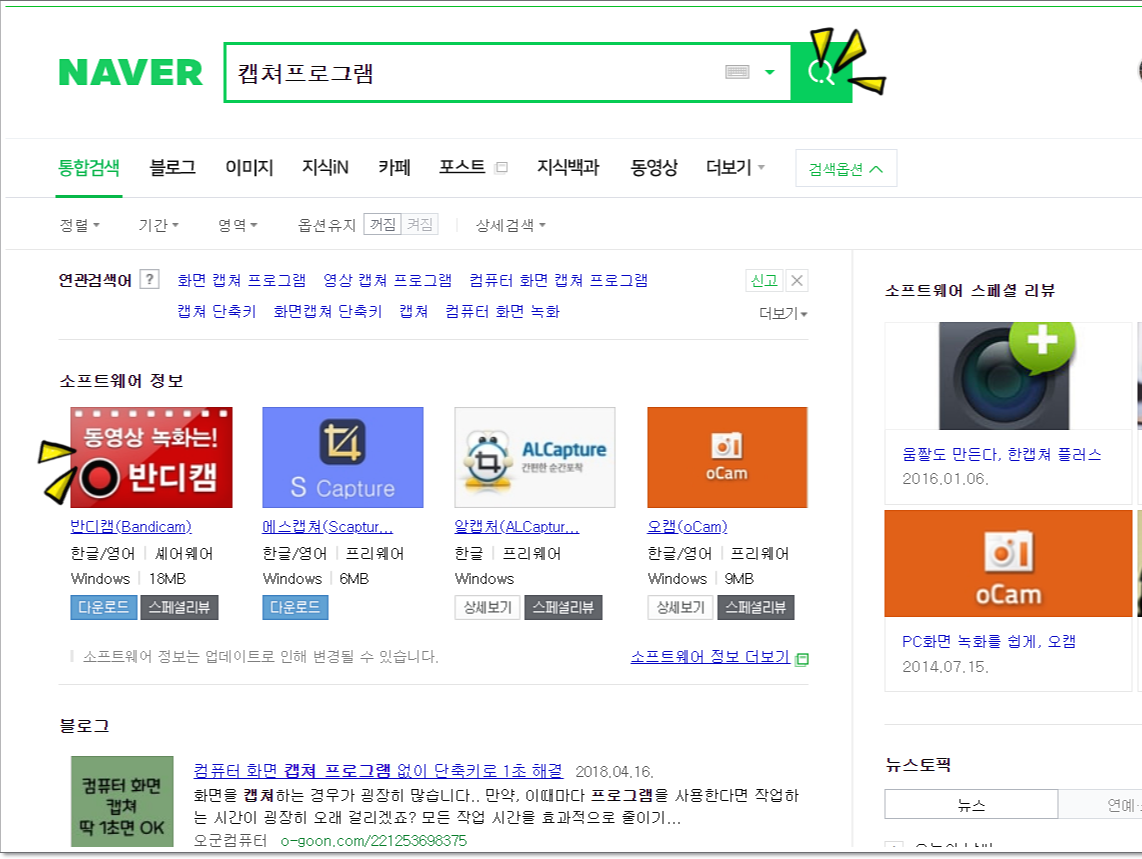Select the 포스트 tab
The width and height of the screenshot is (1142, 859).
462,168
